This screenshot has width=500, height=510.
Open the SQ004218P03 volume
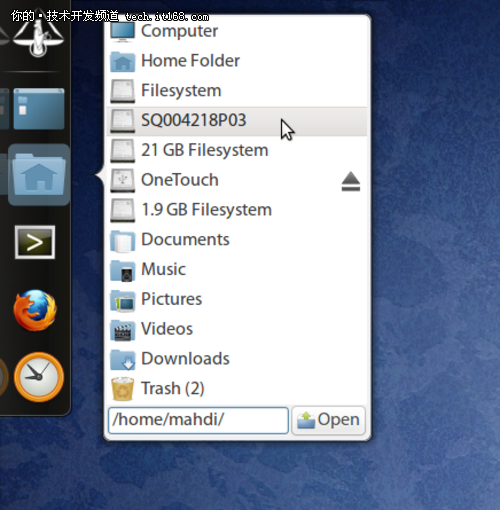237,120
